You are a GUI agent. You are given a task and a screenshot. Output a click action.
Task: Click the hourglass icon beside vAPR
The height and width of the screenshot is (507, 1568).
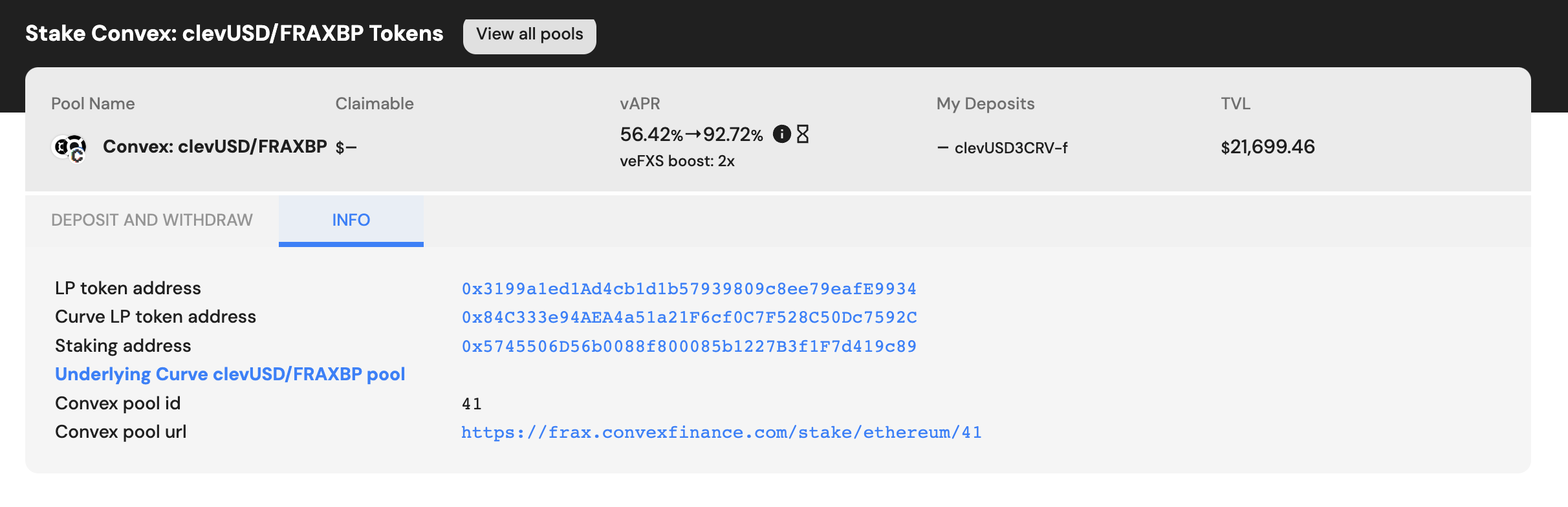[803, 134]
